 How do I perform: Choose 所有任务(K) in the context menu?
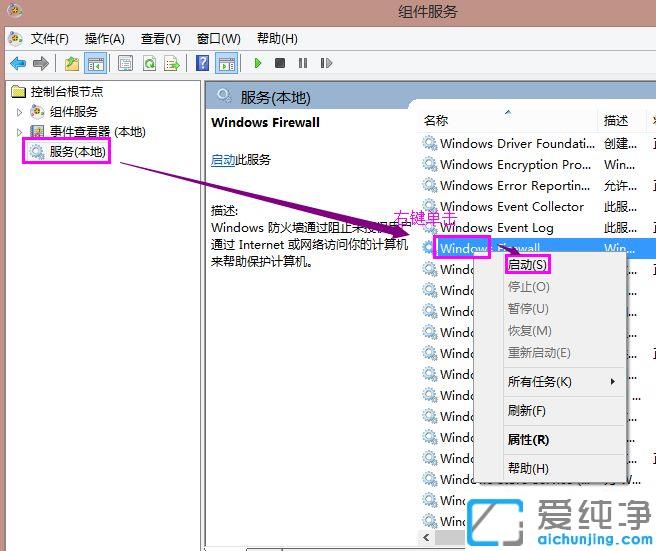click(540, 382)
